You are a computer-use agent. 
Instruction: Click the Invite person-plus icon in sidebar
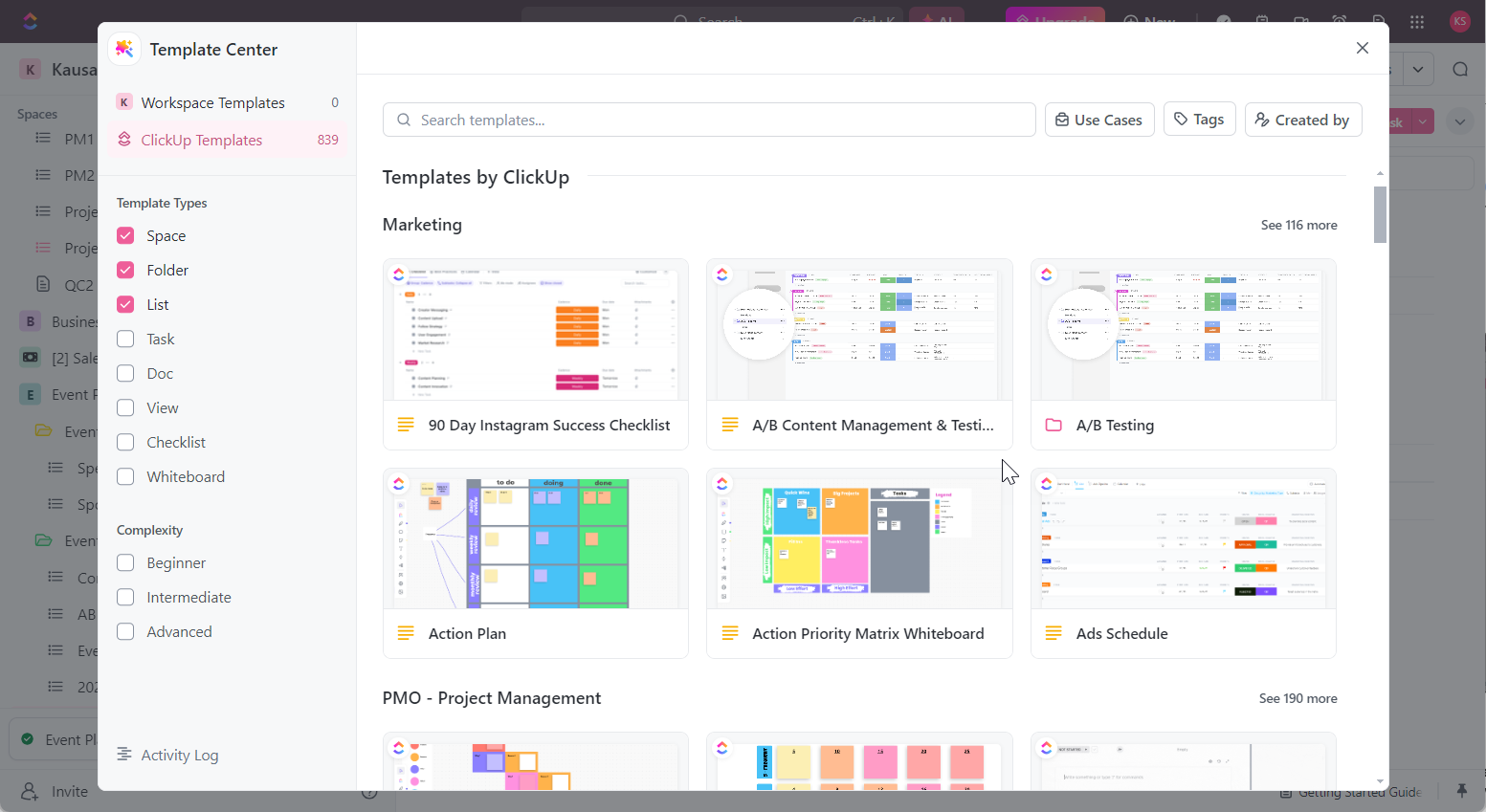[x=30, y=791]
